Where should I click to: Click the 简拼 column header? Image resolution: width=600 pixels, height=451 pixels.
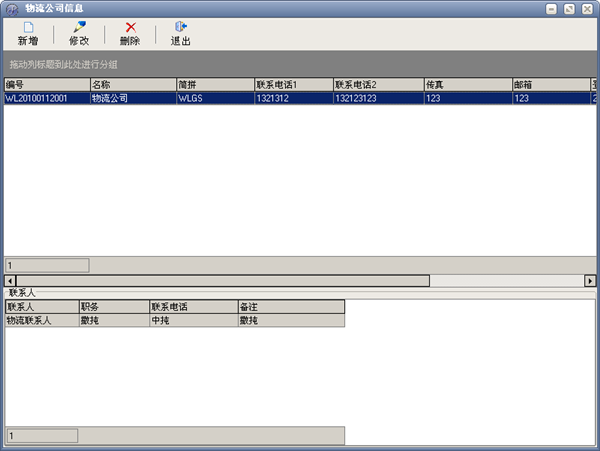pos(213,85)
